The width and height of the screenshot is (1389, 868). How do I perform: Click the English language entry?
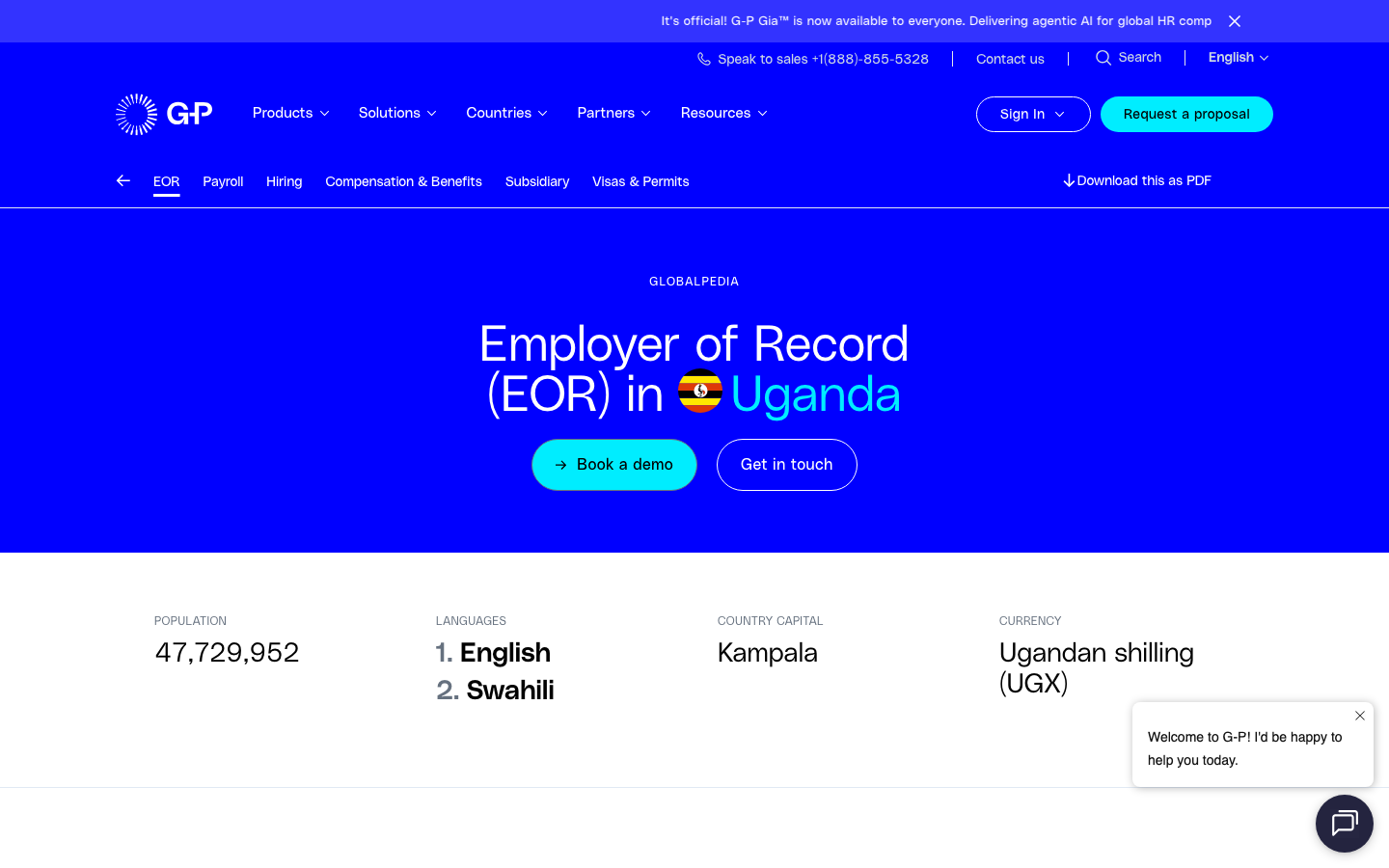(505, 653)
